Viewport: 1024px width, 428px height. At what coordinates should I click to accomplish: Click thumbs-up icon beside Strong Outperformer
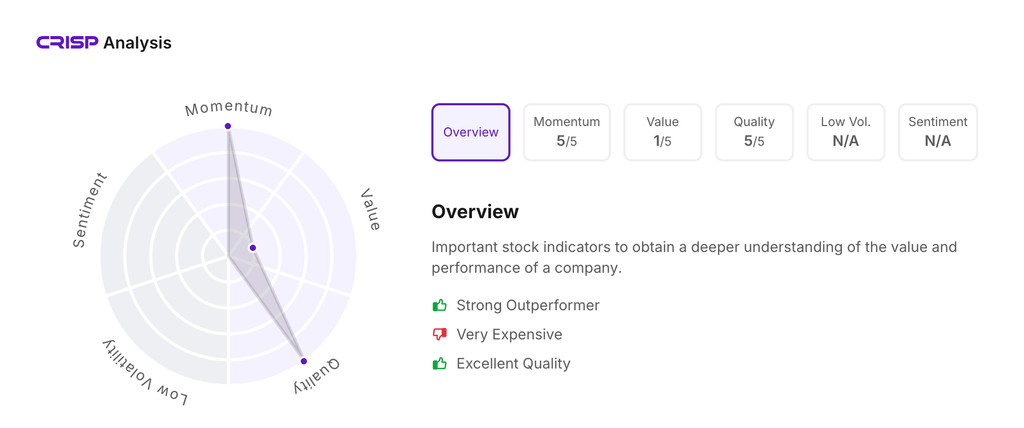coord(439,305)
